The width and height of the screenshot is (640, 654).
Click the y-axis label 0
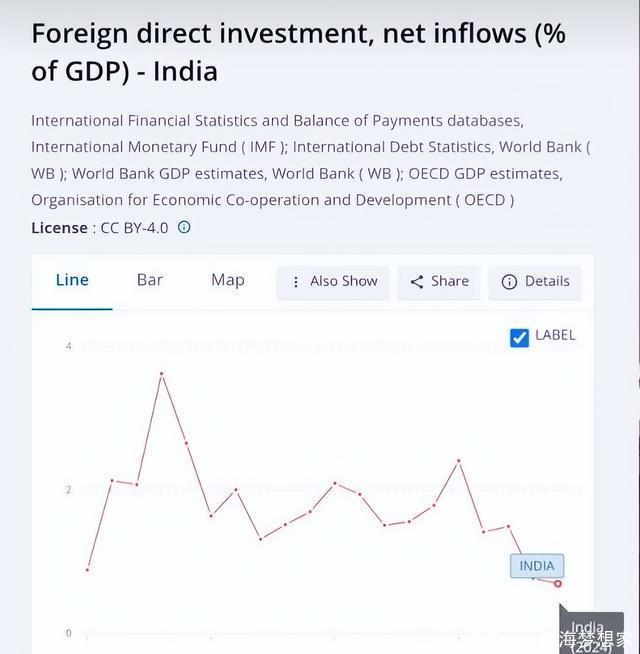coord(68,633)
